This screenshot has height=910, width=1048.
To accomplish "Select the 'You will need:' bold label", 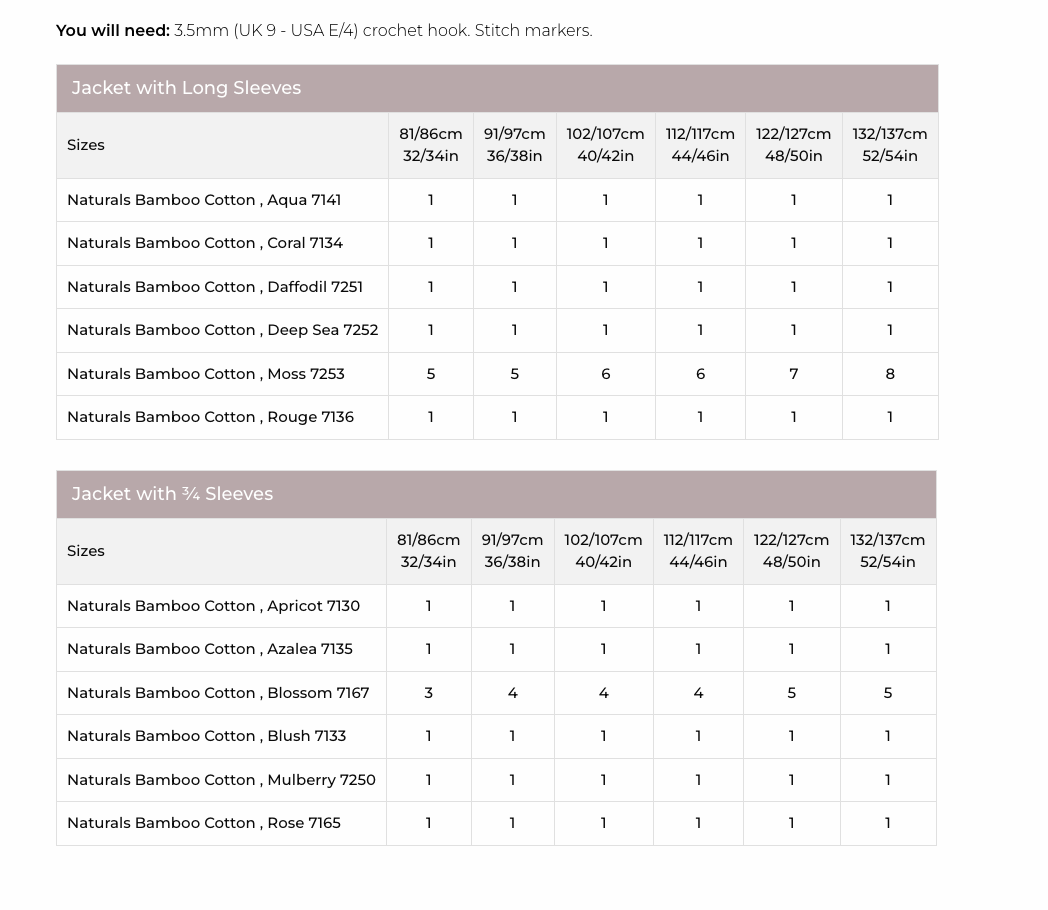I will tap(112, 31).
